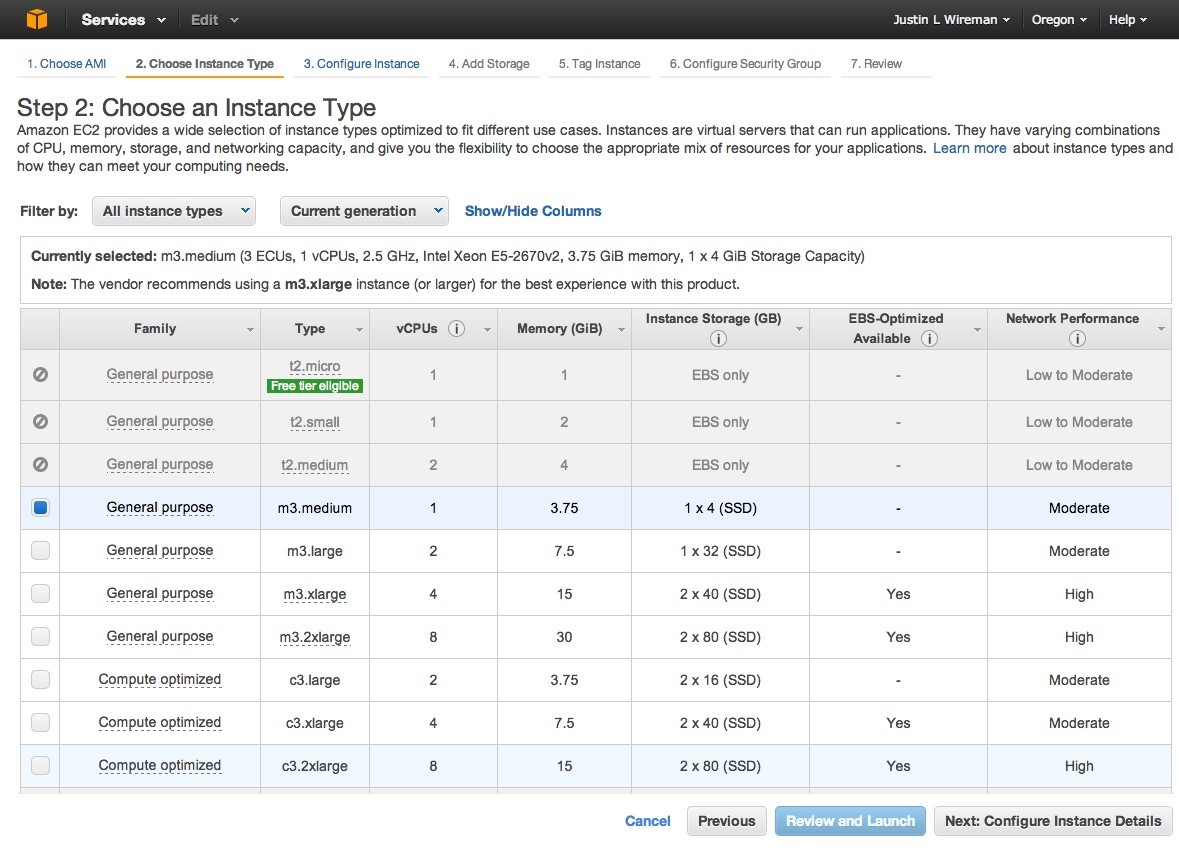This screenshot has height=853, width=1179.
Task: Open the All instance types filter
Action: click(174, 211)
